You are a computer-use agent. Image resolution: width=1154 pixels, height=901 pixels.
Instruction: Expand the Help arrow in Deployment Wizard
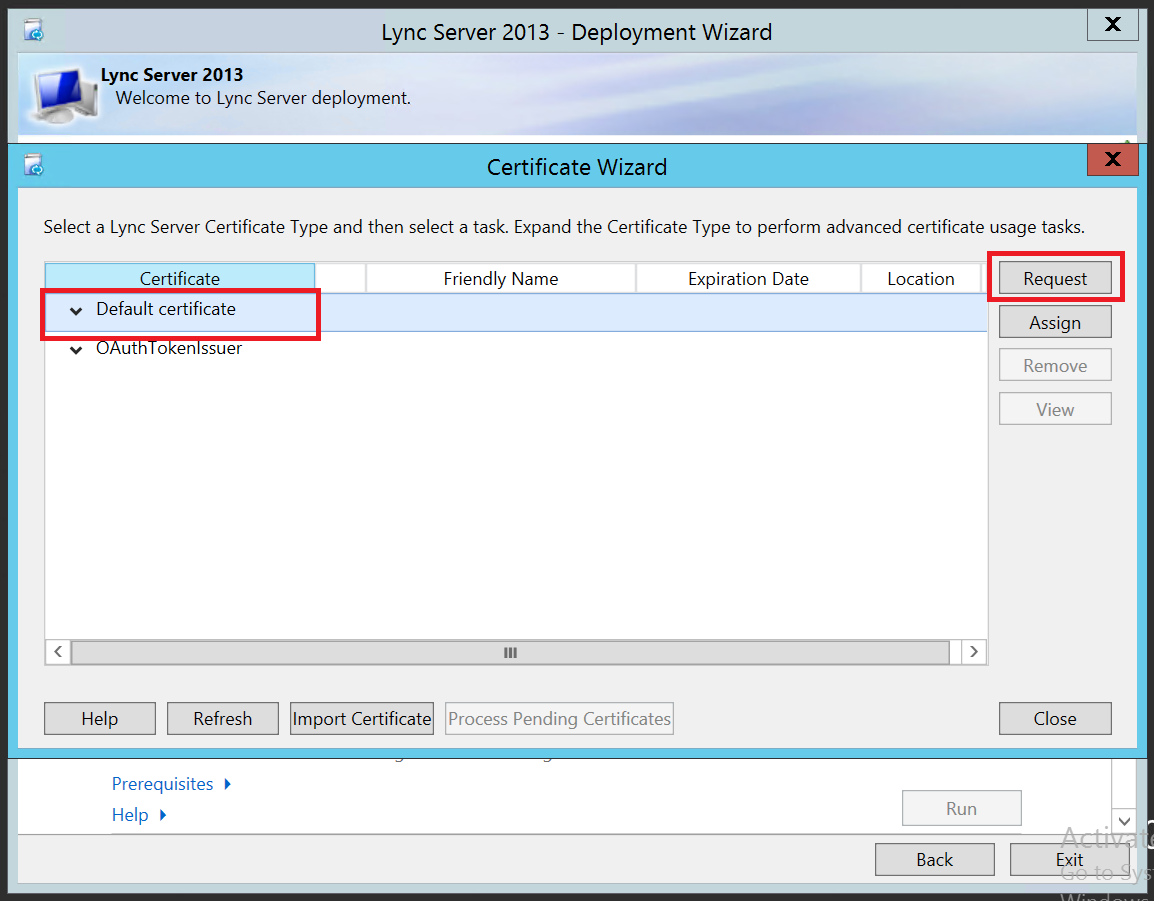tap(163, 815)
